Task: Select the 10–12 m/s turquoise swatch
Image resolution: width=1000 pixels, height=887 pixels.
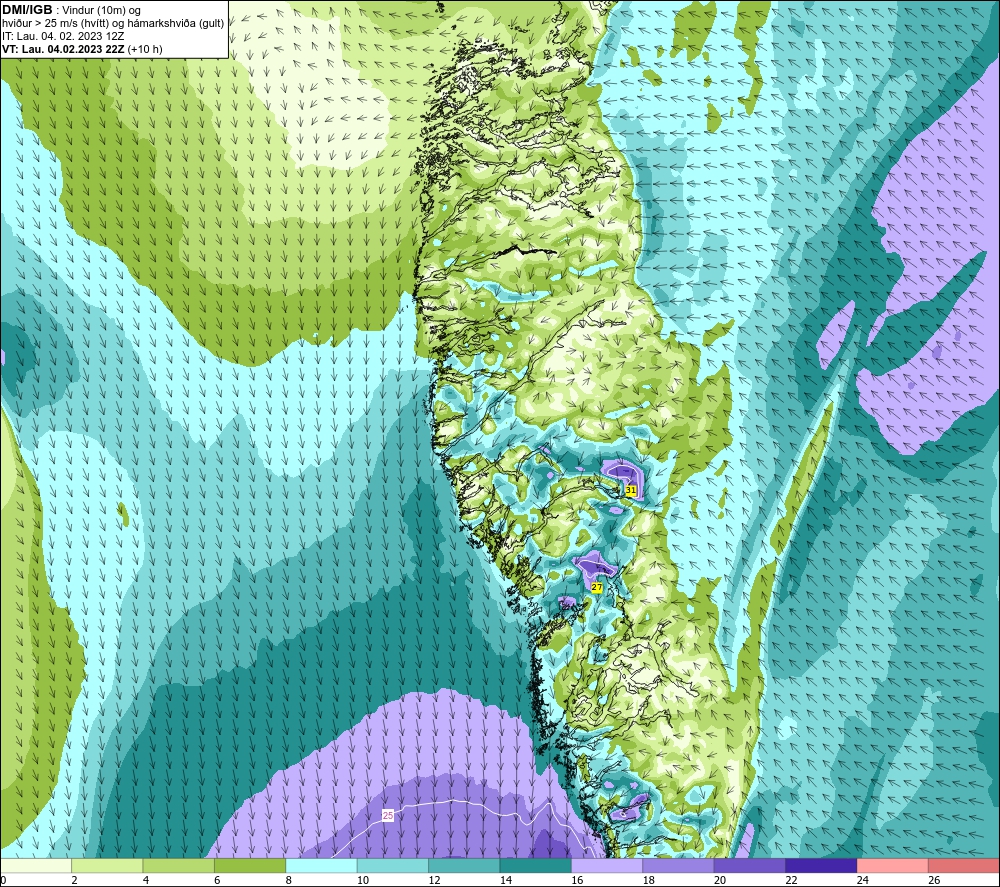Action: coord(393,865)
